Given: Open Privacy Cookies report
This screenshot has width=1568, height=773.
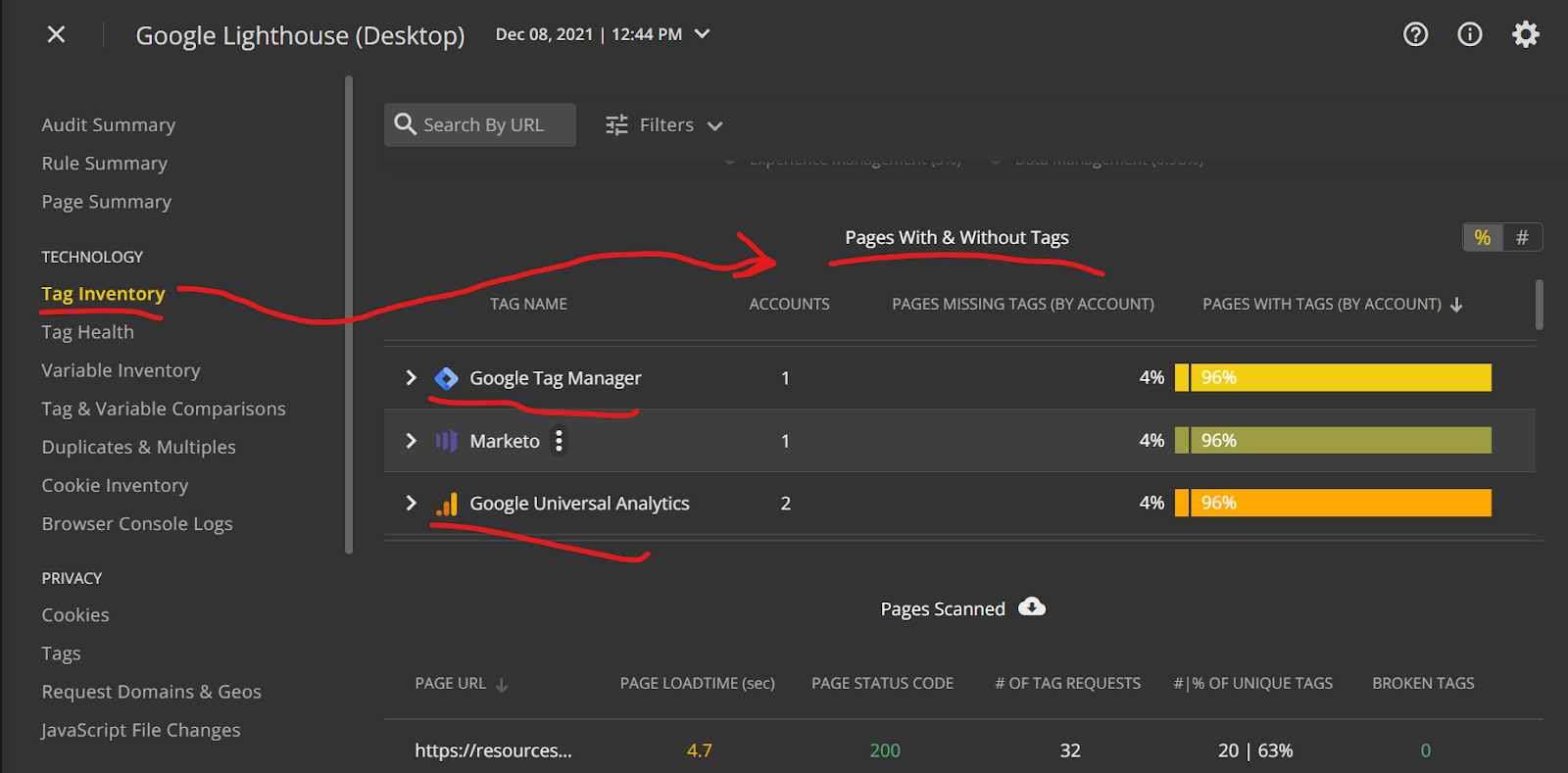Looking at the screenshot, I should (75, 615).
